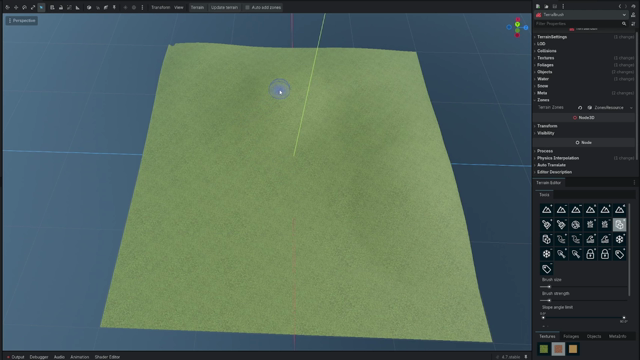Adjust the Brush size slider

click(x=584, y=287)
